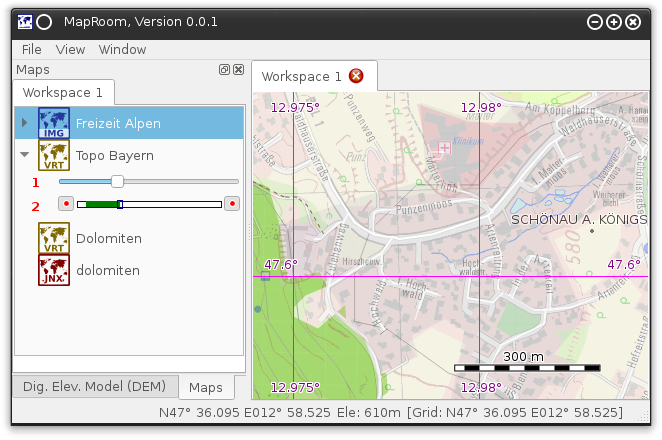The width and height of the screenshot is (662, 440).
Task: Open the View menu
Action: coord(70,49)
